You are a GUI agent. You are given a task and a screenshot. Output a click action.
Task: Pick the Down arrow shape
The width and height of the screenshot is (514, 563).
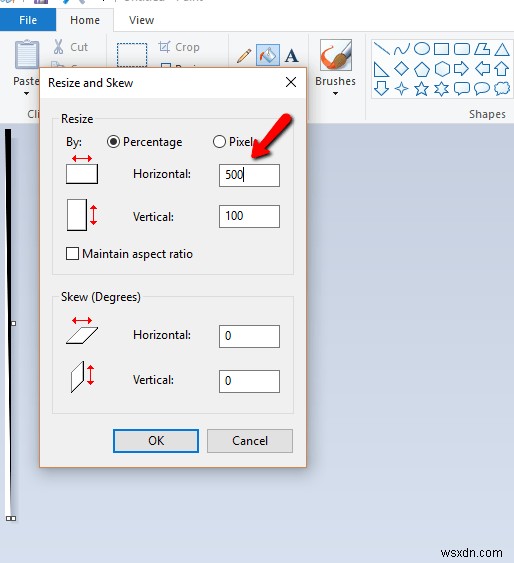(381, 88)
